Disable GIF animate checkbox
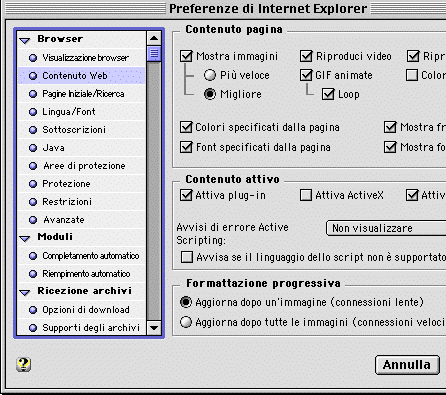446x395 pixels. click(306, 75)
